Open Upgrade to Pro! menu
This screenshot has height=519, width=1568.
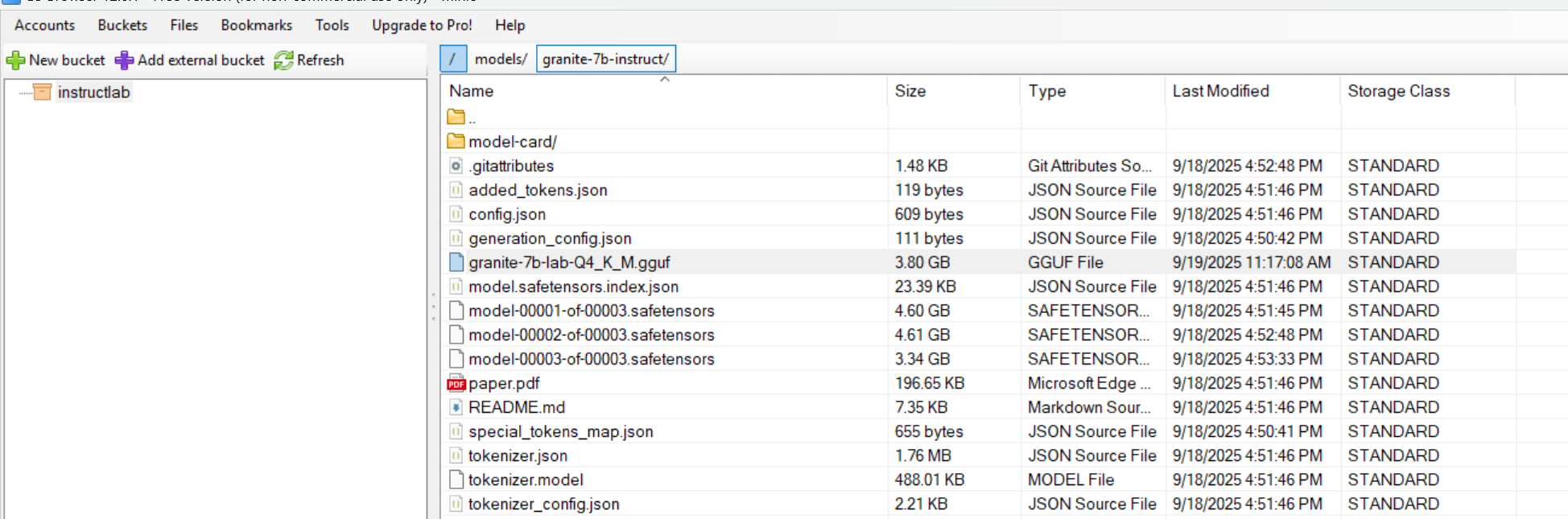coord(422,25)
